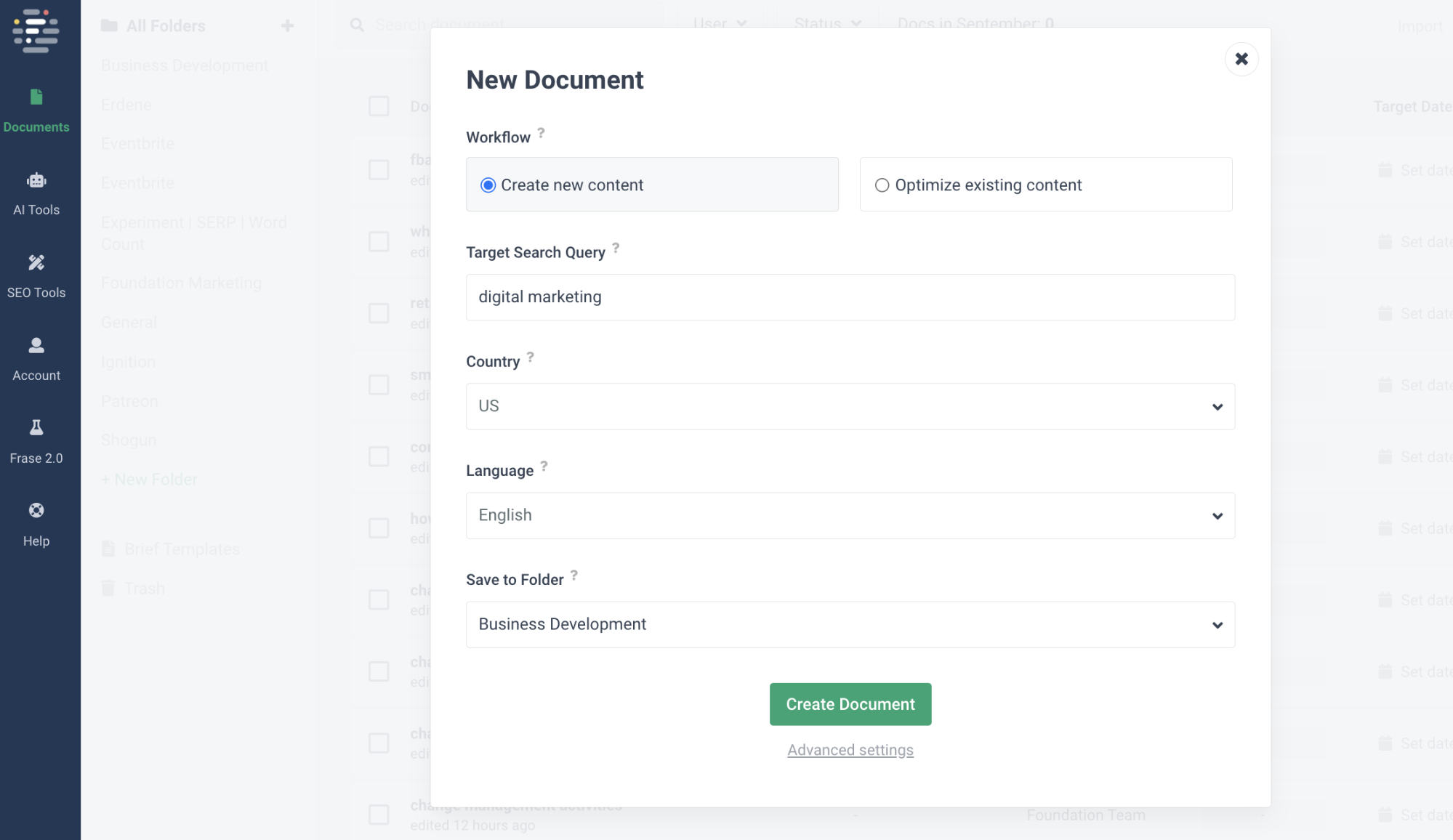Open the Language dropdown
Image resolution: width=1453 pixels, height=840 pixels.
pyautogui.click(x=850, y=515)
